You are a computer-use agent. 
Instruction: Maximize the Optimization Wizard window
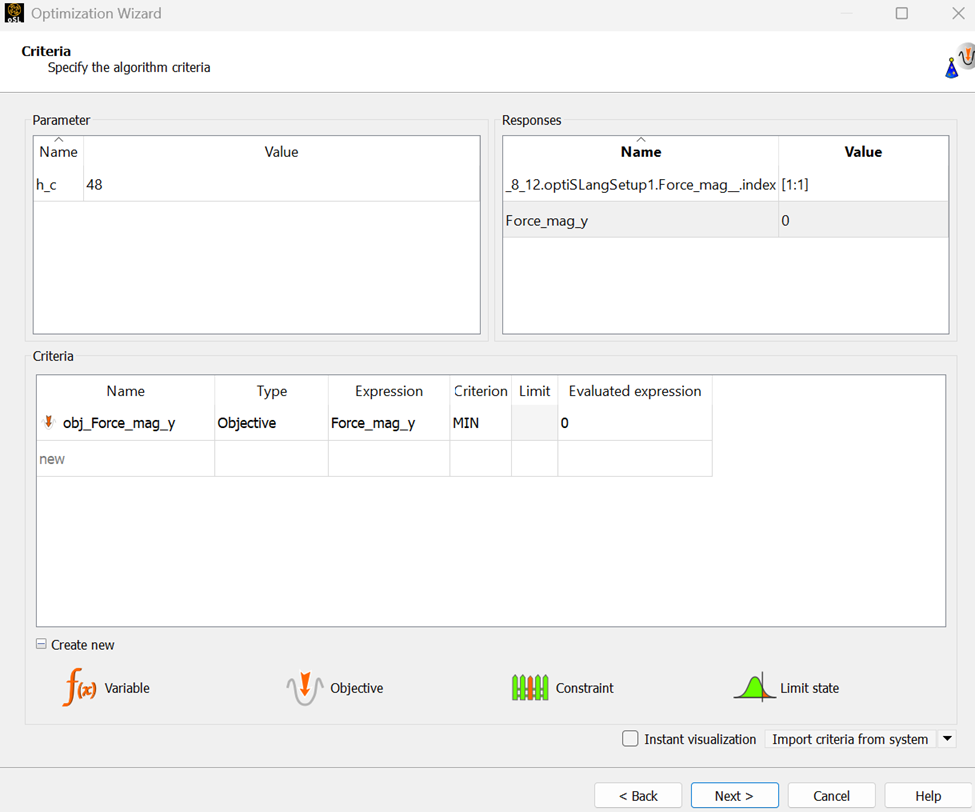(901, 14)
